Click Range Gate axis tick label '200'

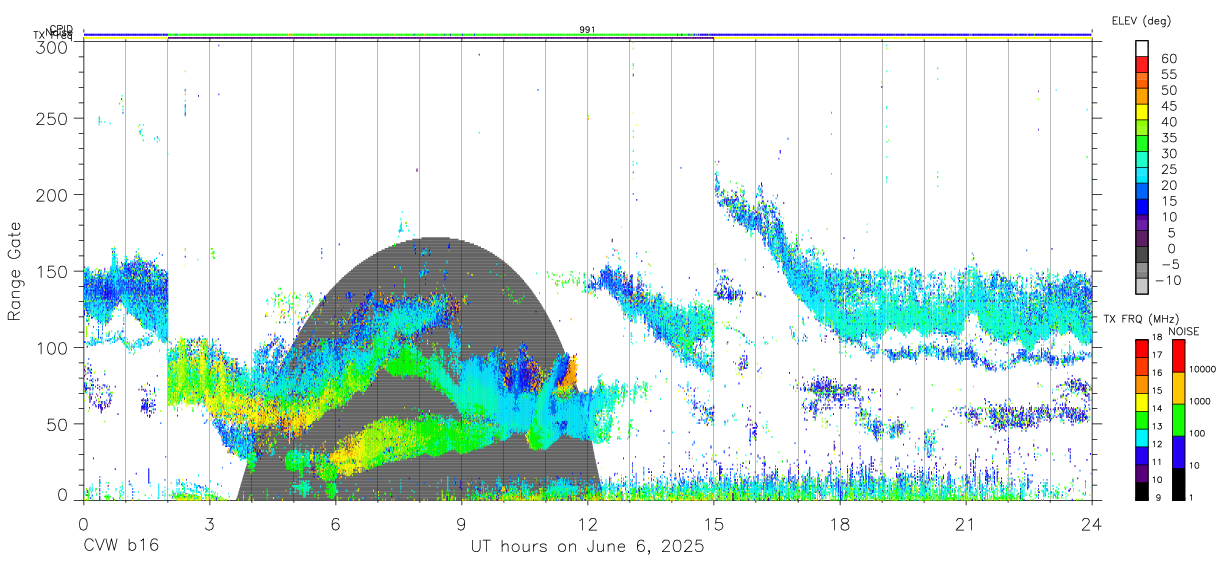click(52, 194)
